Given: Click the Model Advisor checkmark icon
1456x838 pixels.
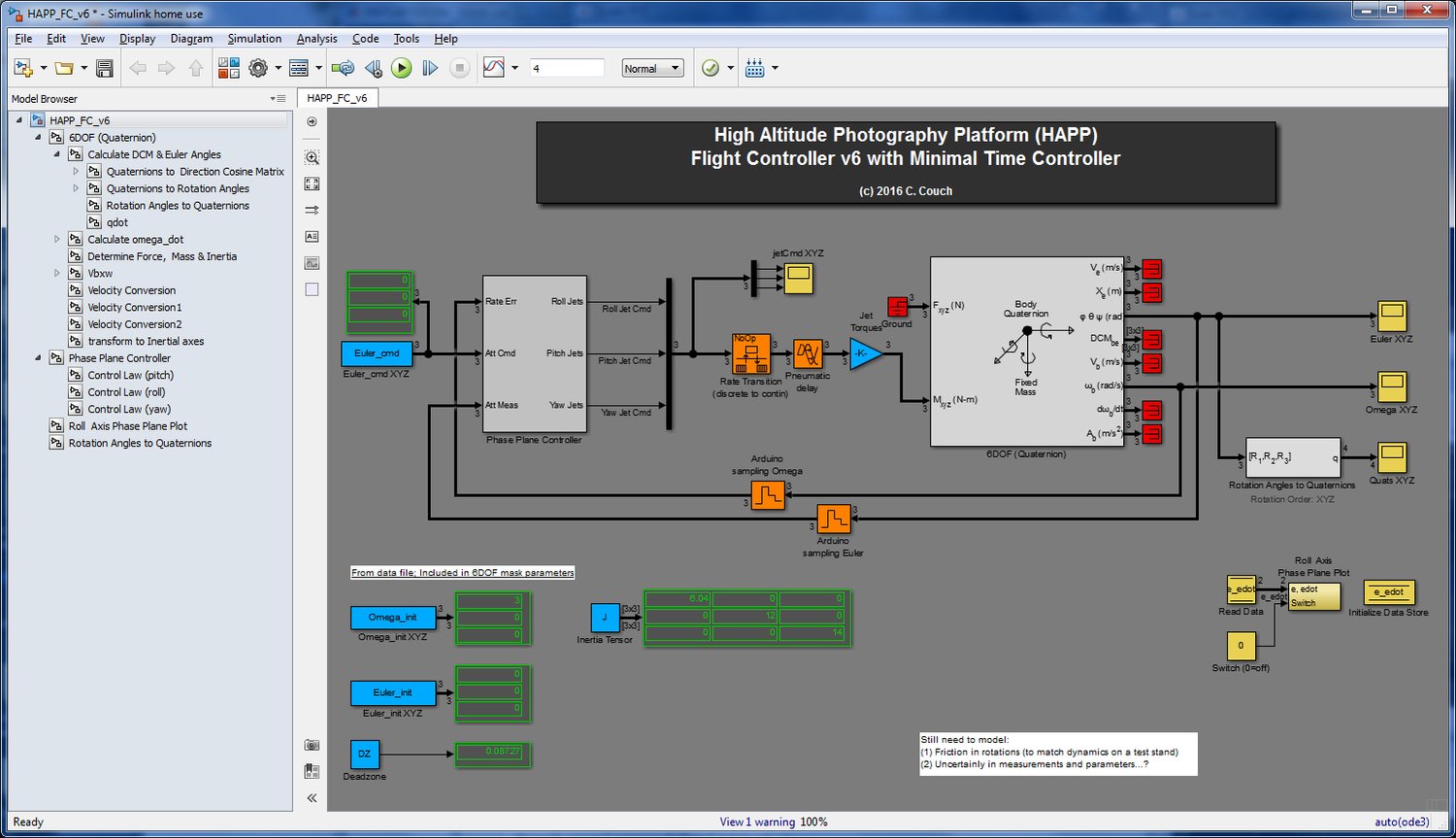Looking at the screenshot, I should (711, 68).
